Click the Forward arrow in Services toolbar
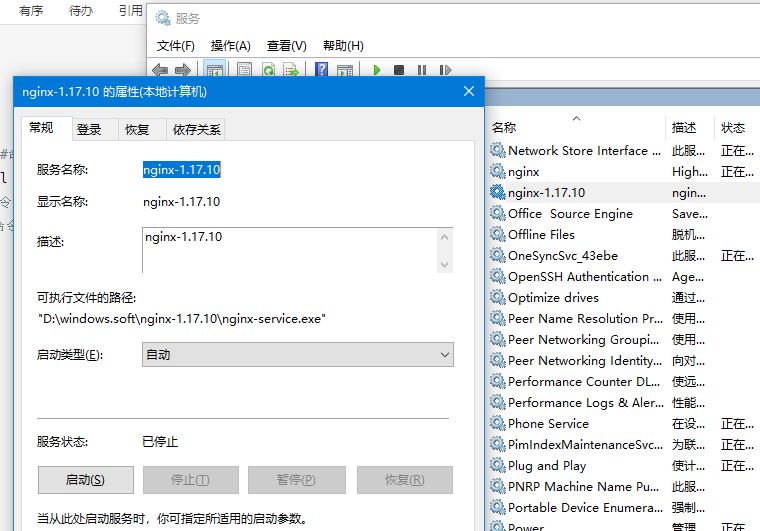Screen dimensions: 760x531 (x=183, y=70)
